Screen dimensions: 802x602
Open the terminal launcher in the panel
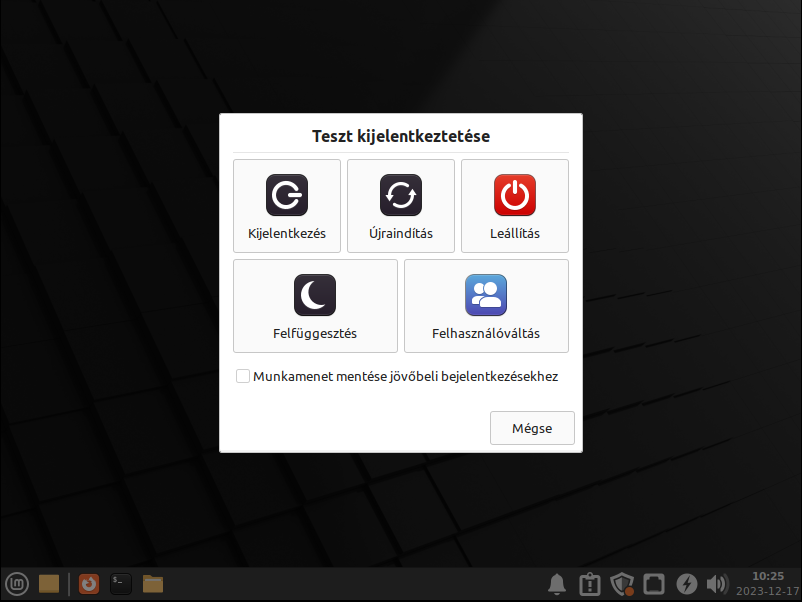(121, 584)
